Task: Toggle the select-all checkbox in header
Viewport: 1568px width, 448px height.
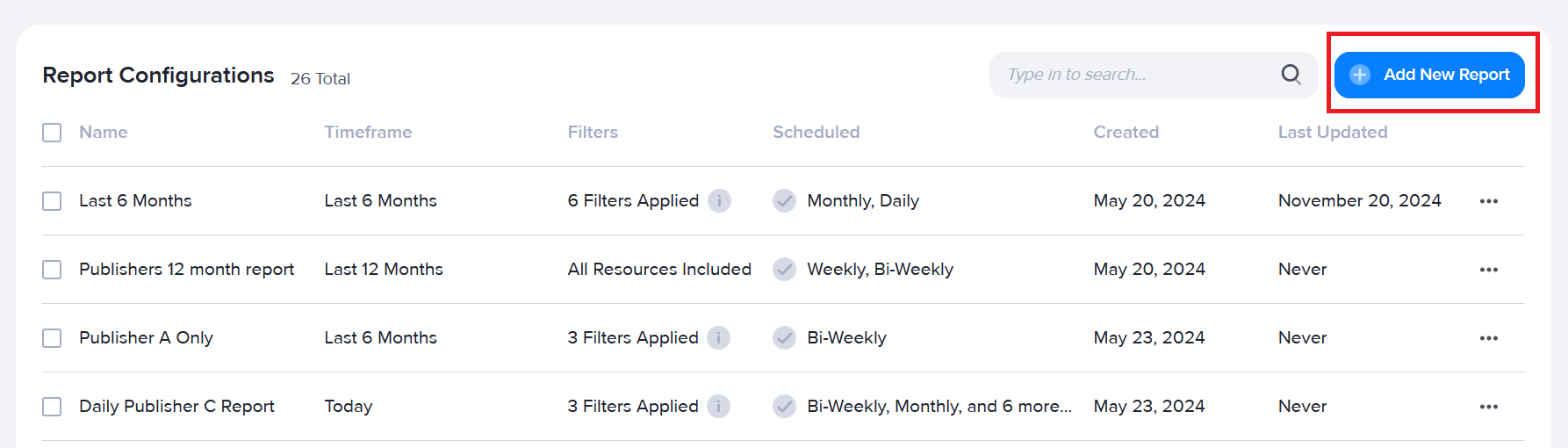Action: [52, 133]
